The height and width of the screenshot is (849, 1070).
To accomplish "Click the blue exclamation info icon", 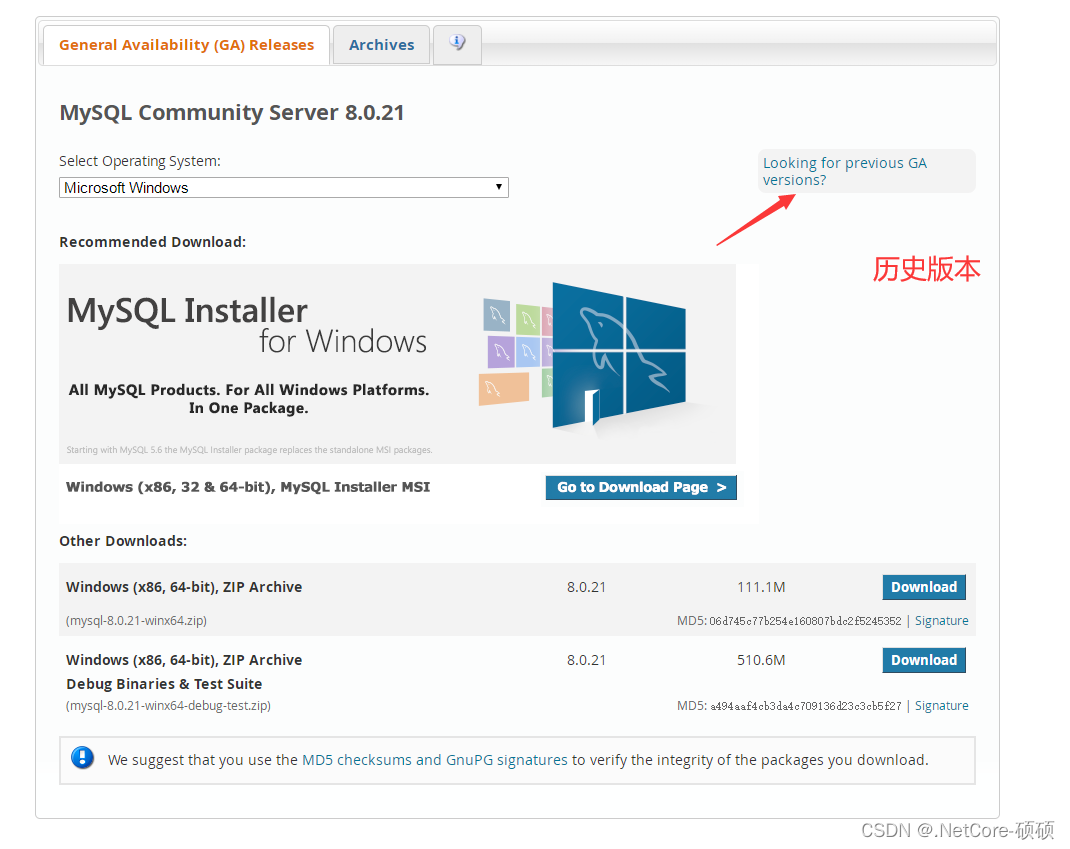I will click(83, 758).
